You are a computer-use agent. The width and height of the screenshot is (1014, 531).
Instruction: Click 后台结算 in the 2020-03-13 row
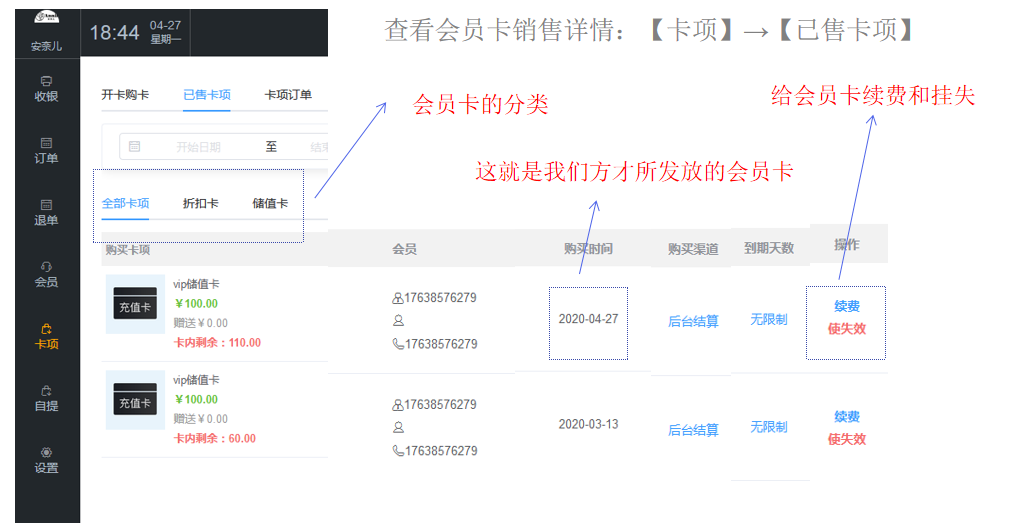click(693, 430)
